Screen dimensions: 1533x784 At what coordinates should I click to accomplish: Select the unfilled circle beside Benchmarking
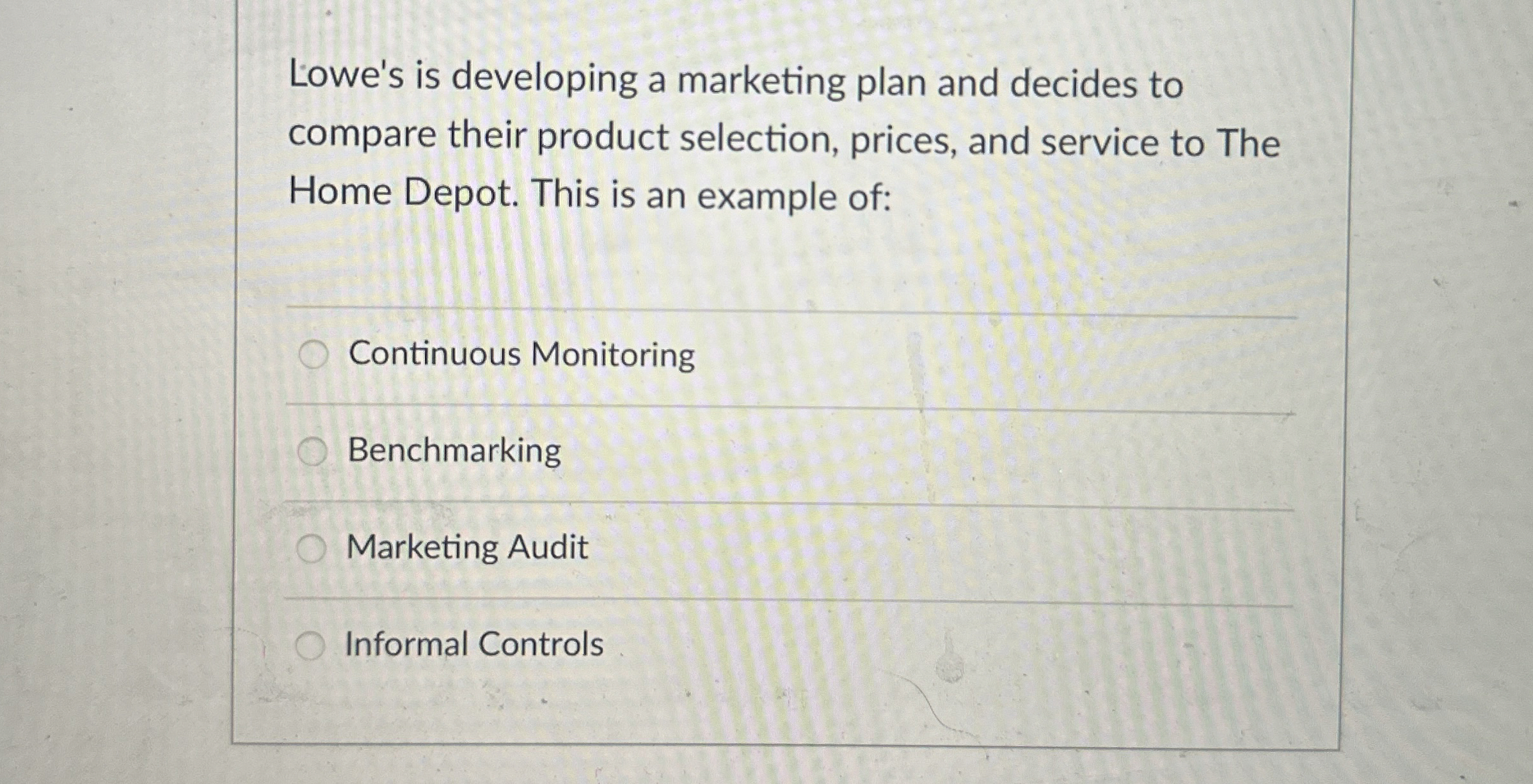312,451
